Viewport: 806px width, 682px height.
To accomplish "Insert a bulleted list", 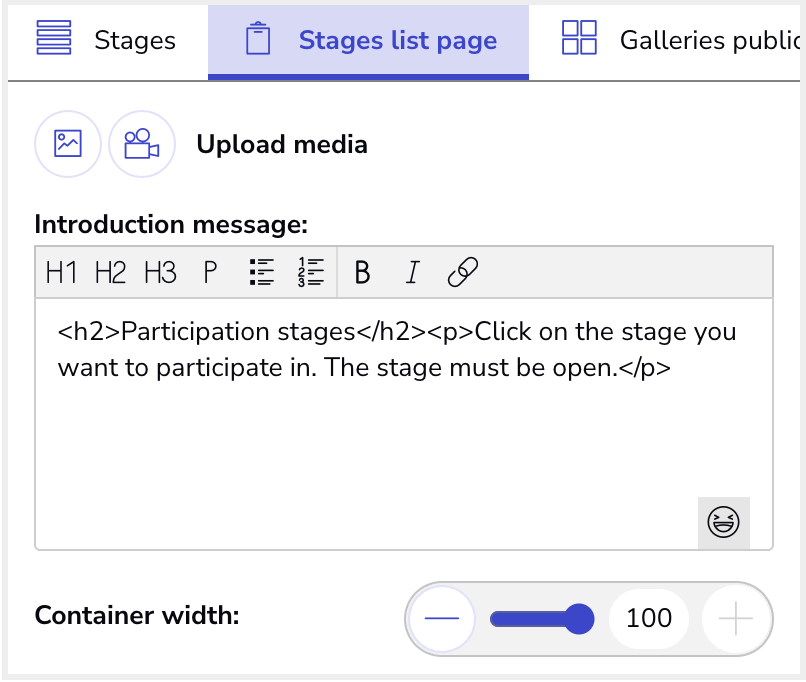I will coord(262,272).
